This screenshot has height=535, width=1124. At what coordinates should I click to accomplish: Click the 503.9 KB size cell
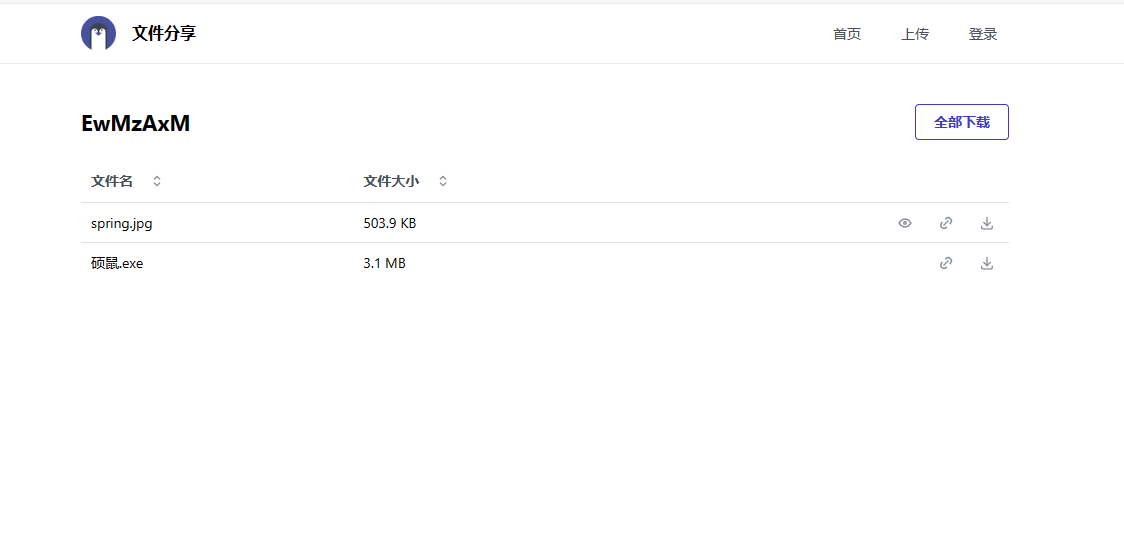coord(390,223)
